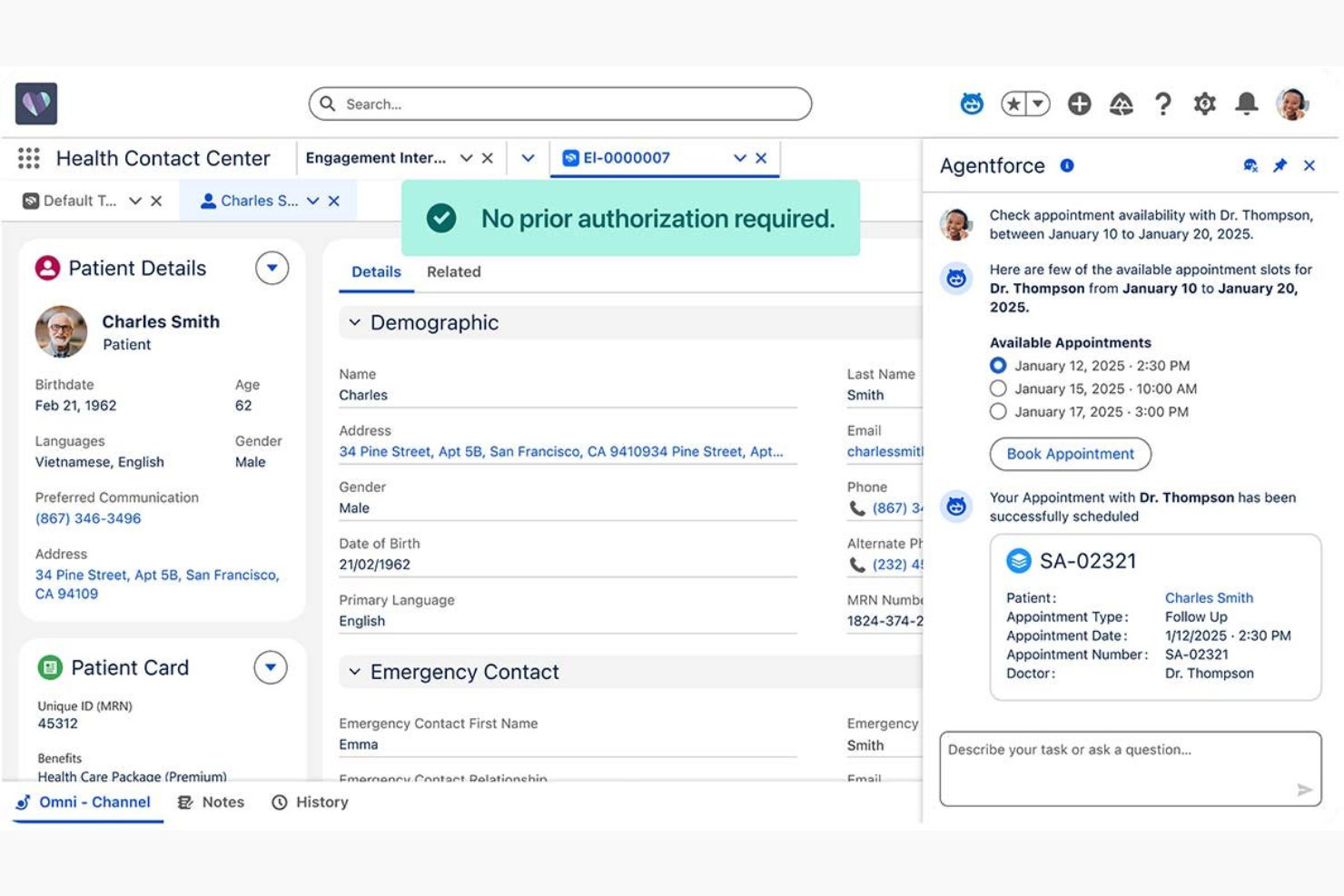The image size is (1344, 896).
Task: Click the charlessmith email link
Action: (885, 451)
